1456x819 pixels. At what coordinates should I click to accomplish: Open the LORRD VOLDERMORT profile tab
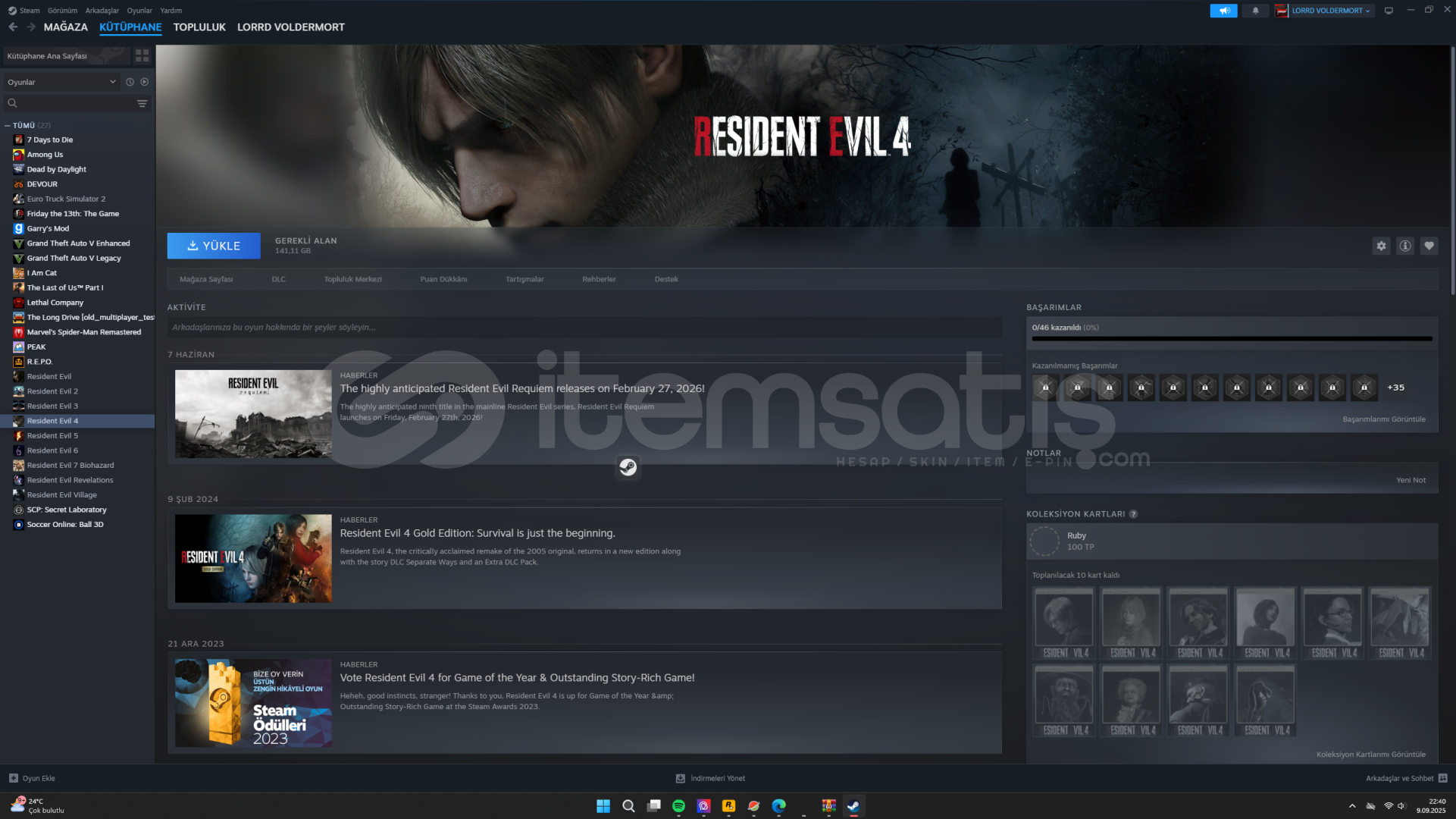point(291,27)
